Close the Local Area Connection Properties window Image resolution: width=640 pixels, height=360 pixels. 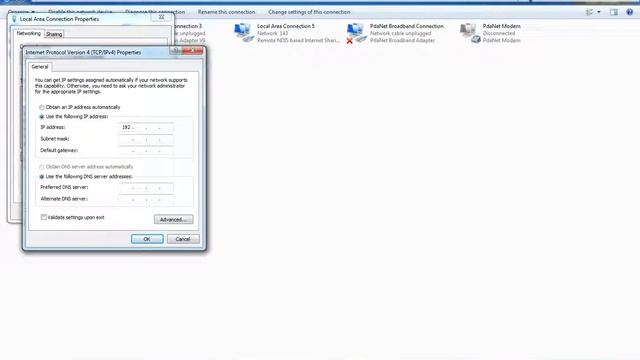tap(161, 17)
